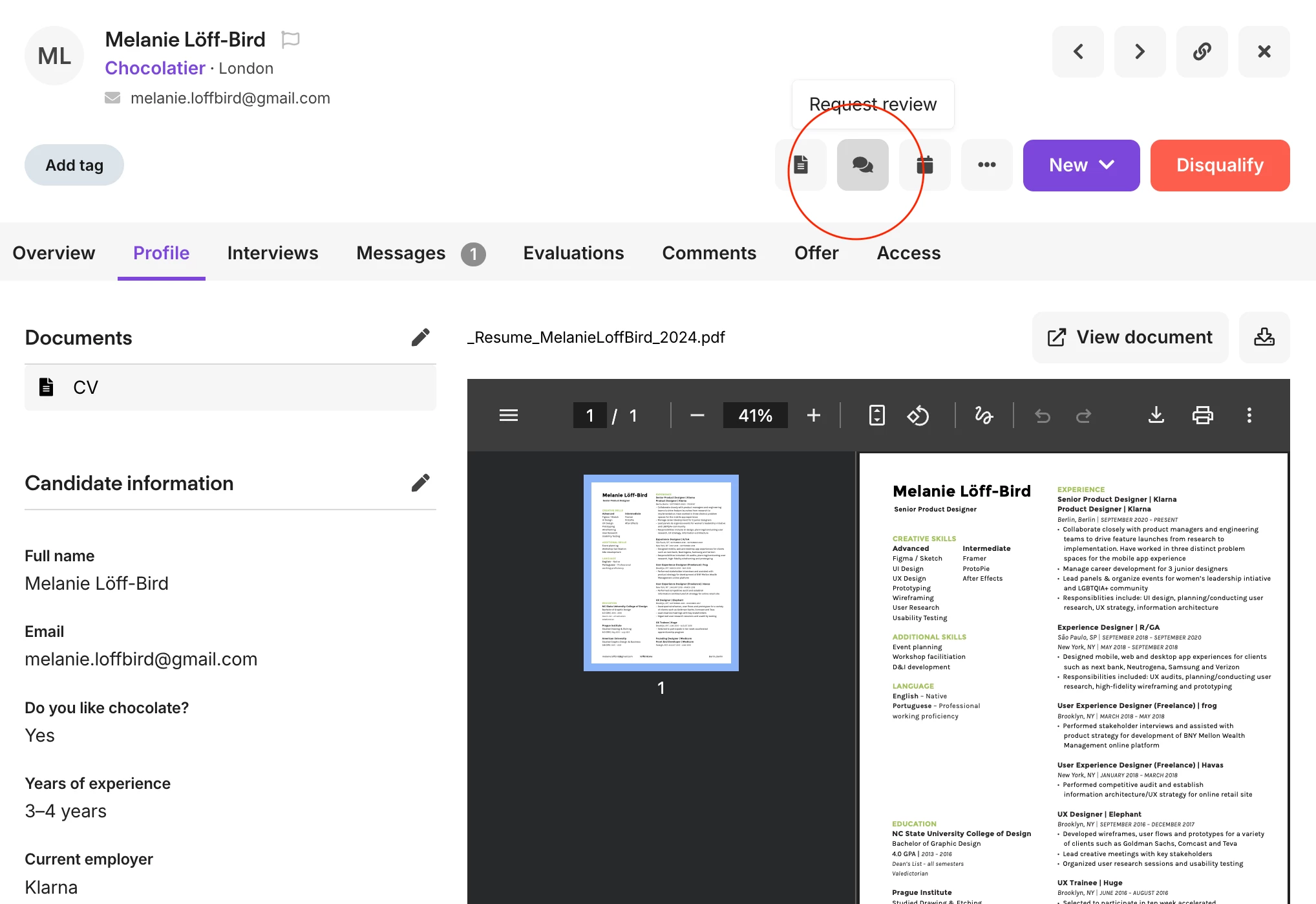Zoom in the PDF with plus
Screen dimensions: 1316x904
(x=814, y=415)
